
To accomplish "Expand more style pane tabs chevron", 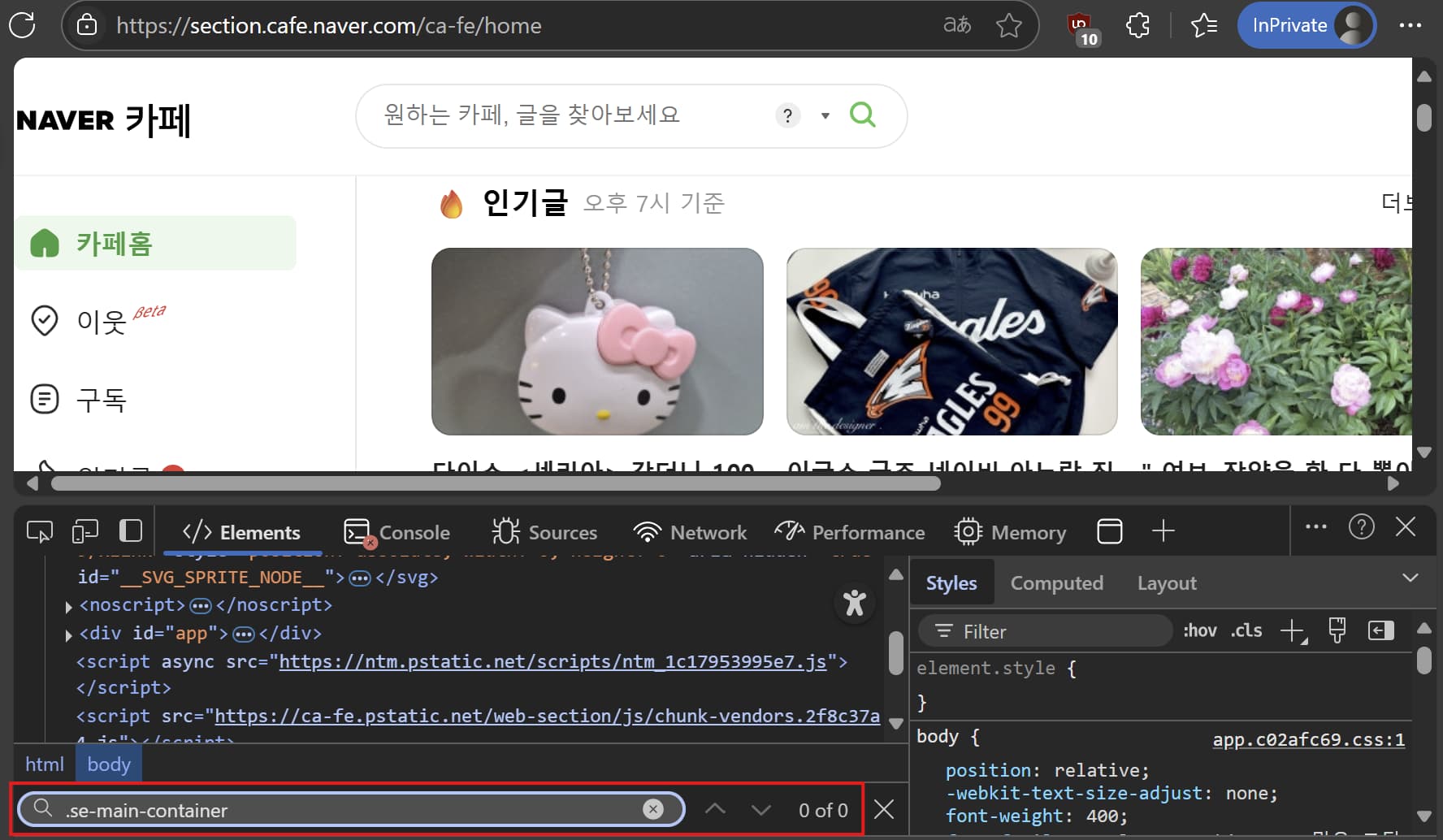I will pos(1410,578).
